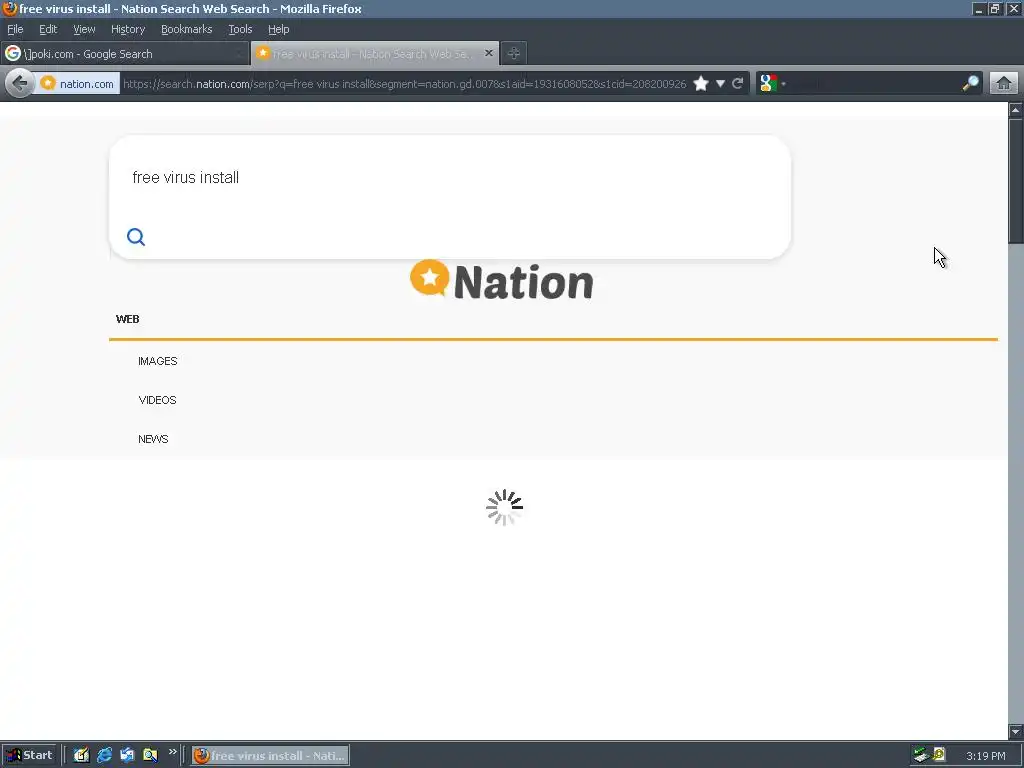Click the first system tray icon
Screen dimensions: 1024x768
pos(921,755)
